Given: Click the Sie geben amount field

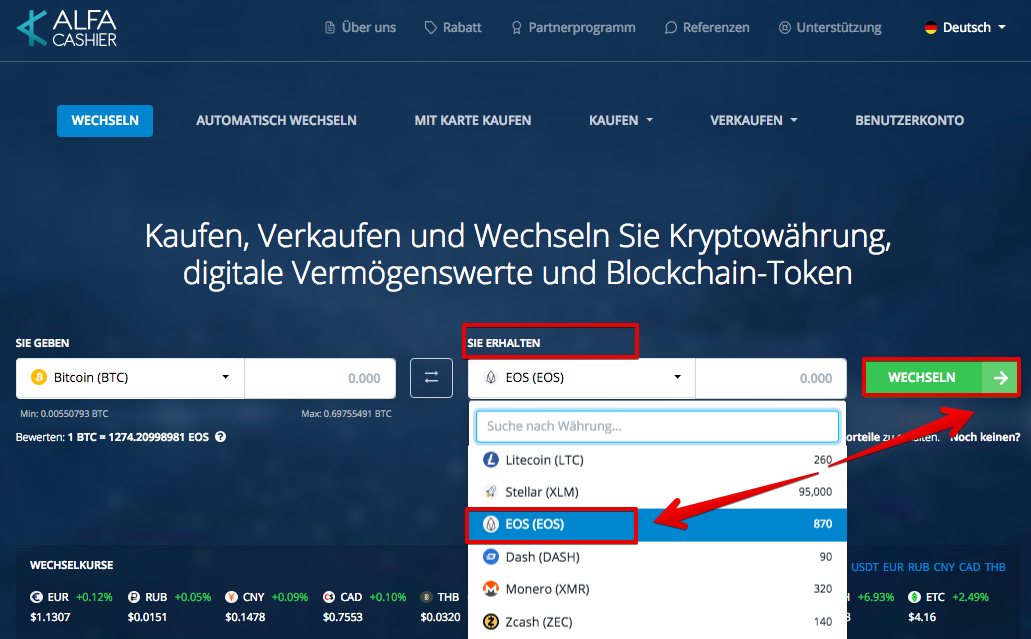Looking at the screenshot, I should coord(320,378).
